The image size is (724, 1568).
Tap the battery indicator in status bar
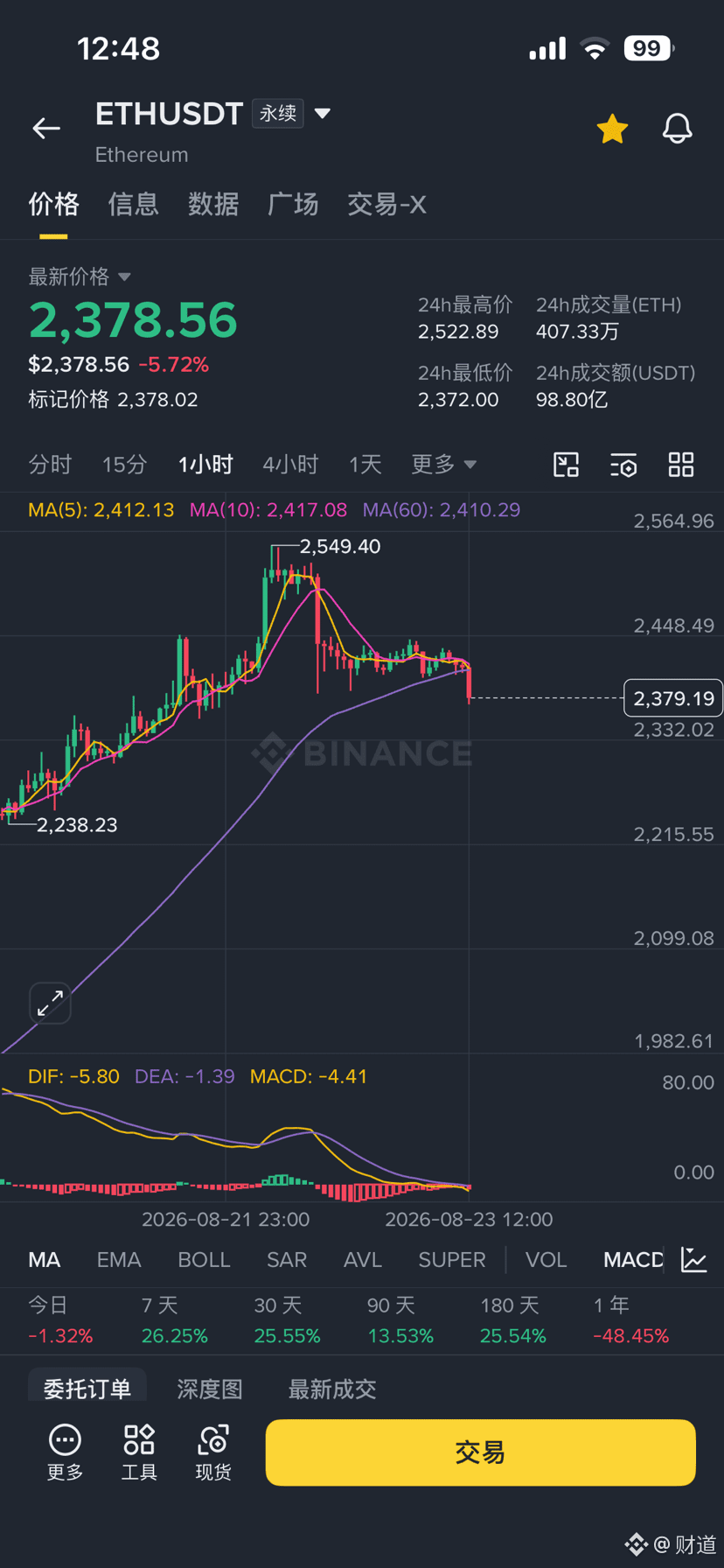point(649,48)
